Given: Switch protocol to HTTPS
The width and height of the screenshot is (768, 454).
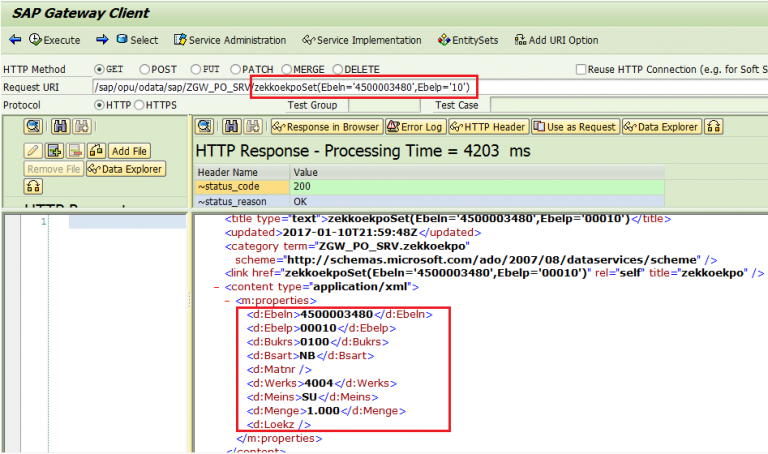Looking at the screenshot, I should (x=140, y=105).
